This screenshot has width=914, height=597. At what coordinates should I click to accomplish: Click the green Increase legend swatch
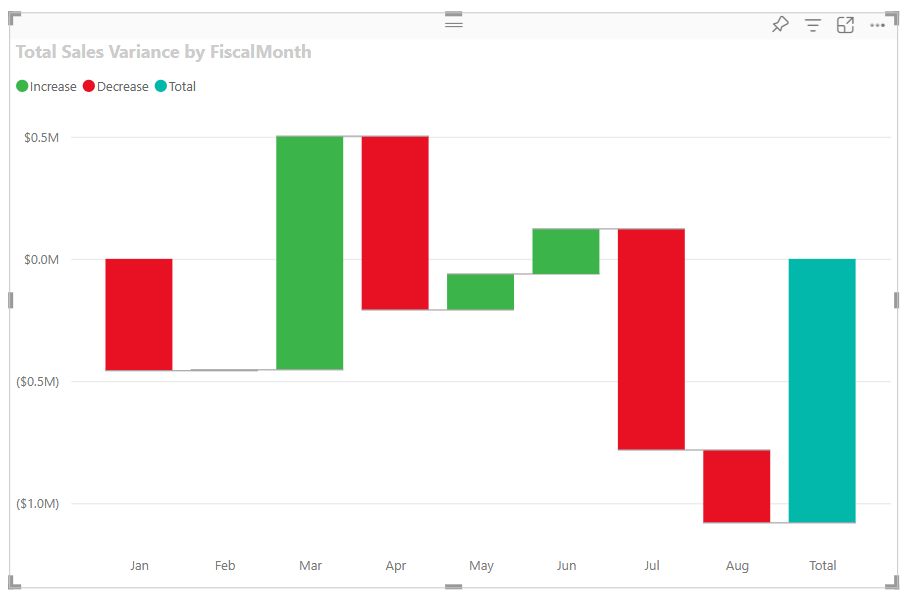tap(20, 86)
